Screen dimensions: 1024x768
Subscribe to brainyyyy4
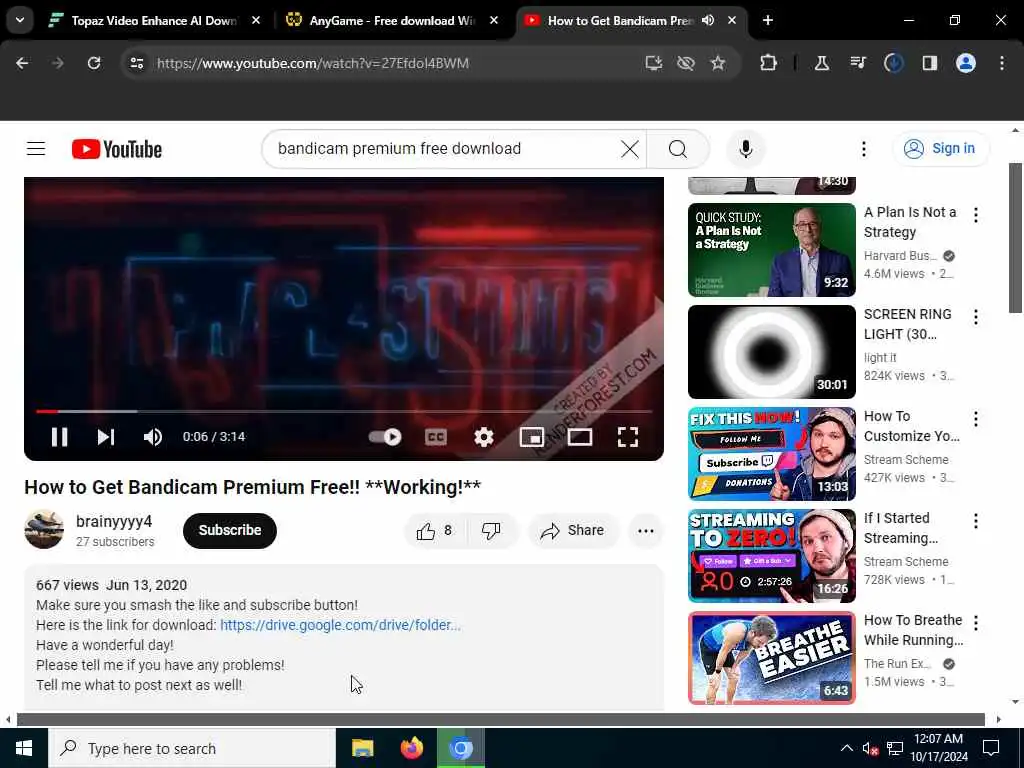click(x=230, y=530)
